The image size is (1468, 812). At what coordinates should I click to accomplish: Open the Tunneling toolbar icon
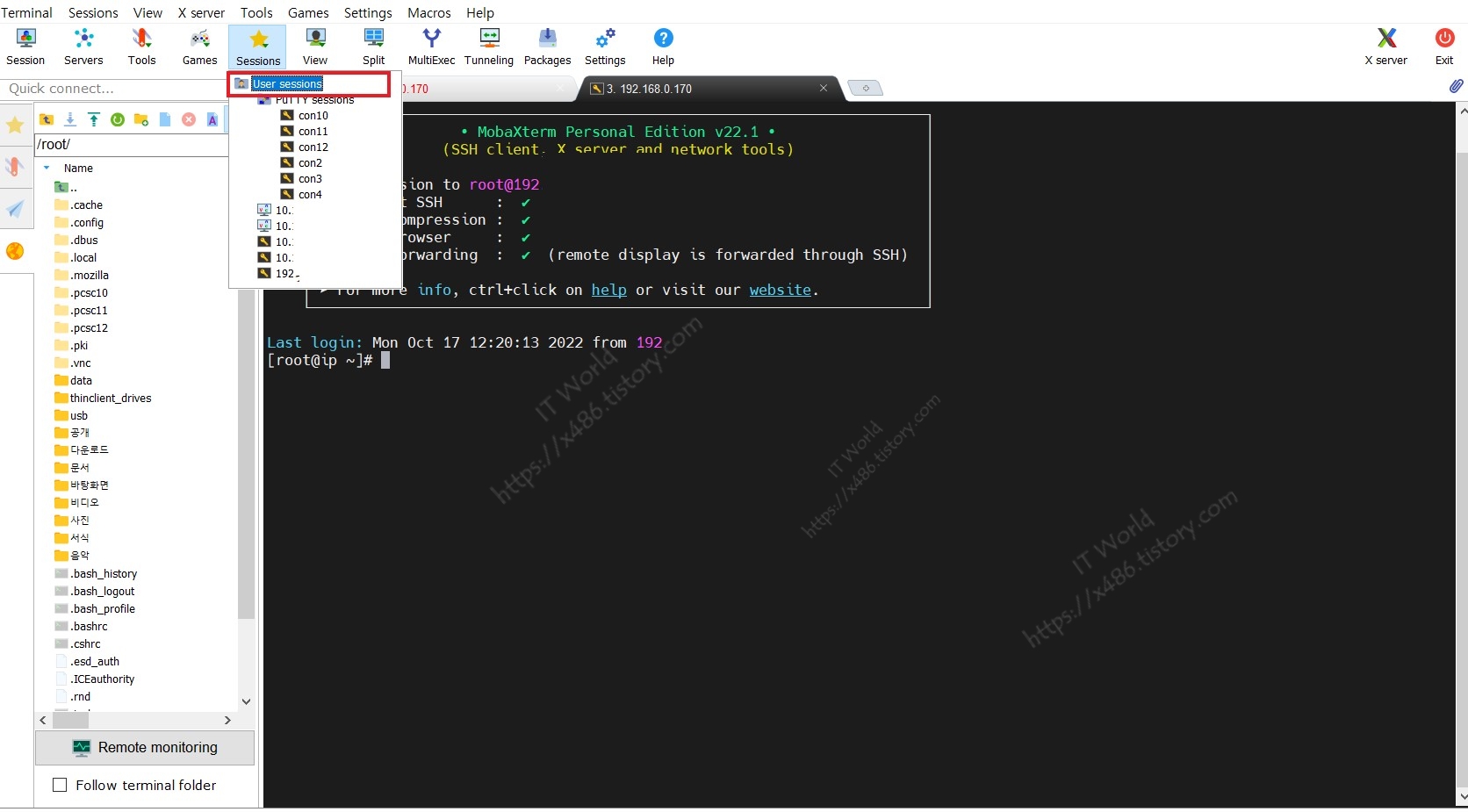pyautogui.click(x=489, y=47)
